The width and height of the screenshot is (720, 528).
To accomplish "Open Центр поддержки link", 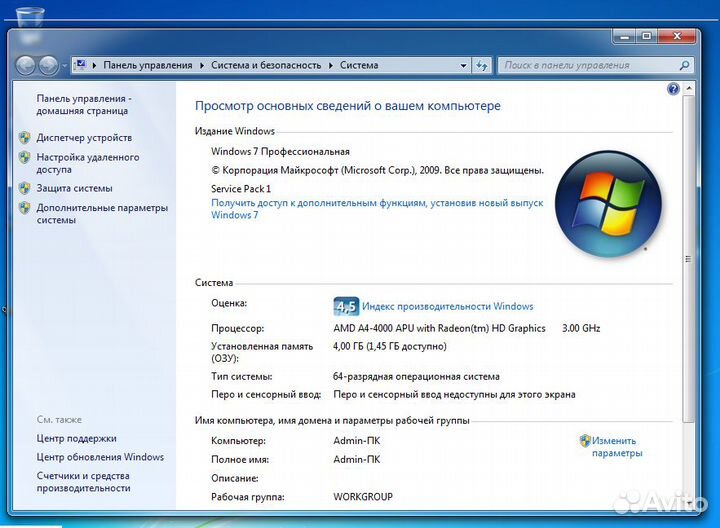I will tap(76, 438).
